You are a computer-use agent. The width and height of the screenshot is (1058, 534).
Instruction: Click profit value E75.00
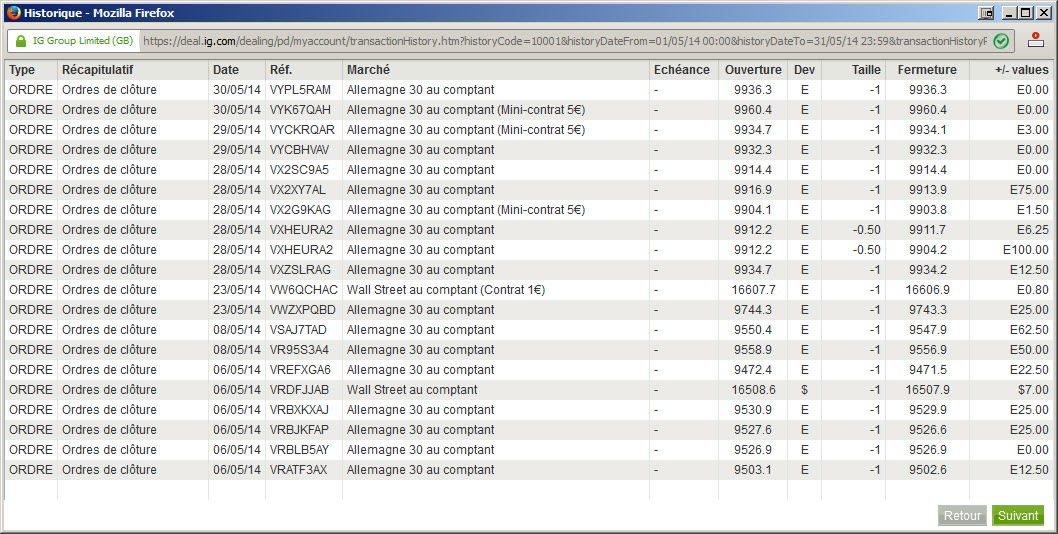click(1030, 190)
